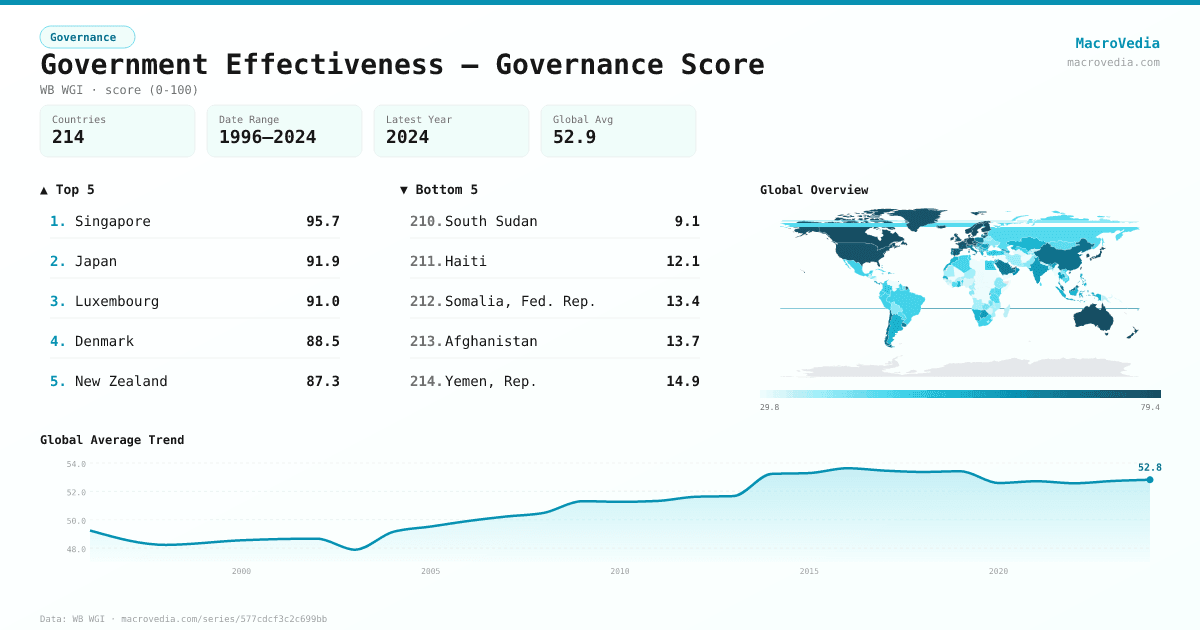Viewport: 1200px width, 630px height.
Task: Select the Countries 214 stat card
Action: point(117,131)
